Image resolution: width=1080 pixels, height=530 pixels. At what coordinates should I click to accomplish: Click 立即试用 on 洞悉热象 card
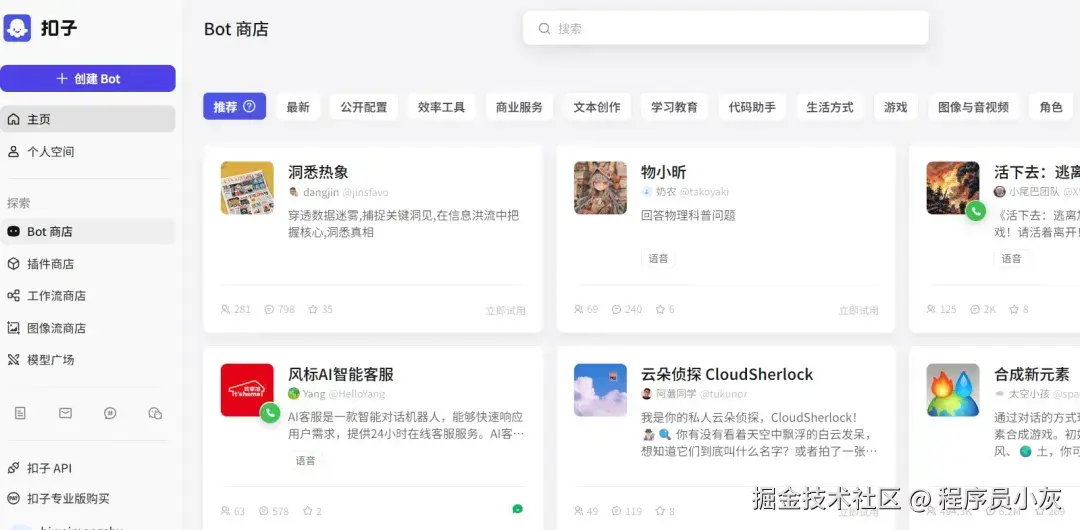pos(506,310)
